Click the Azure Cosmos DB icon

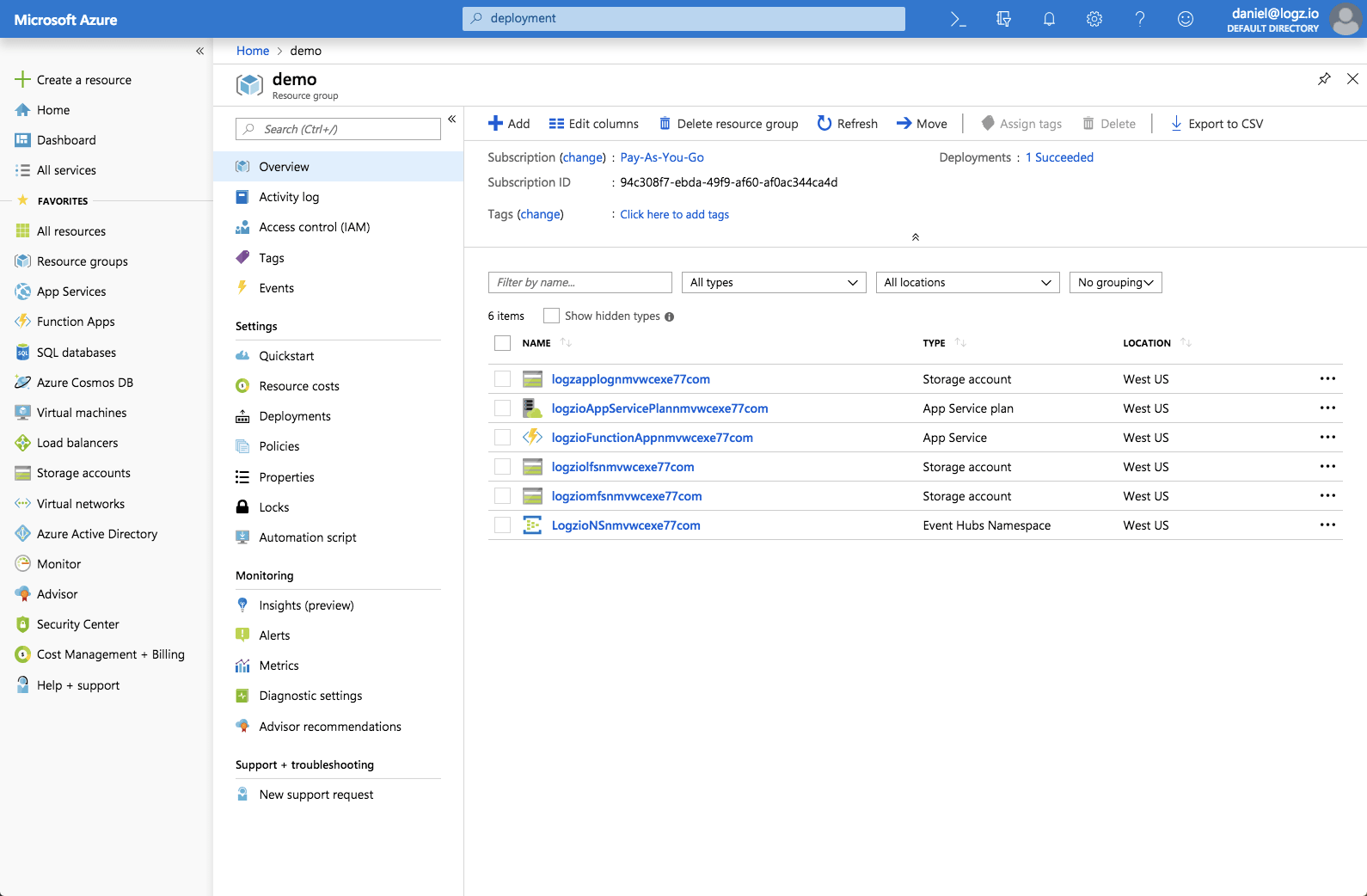[x=22, y=383]
